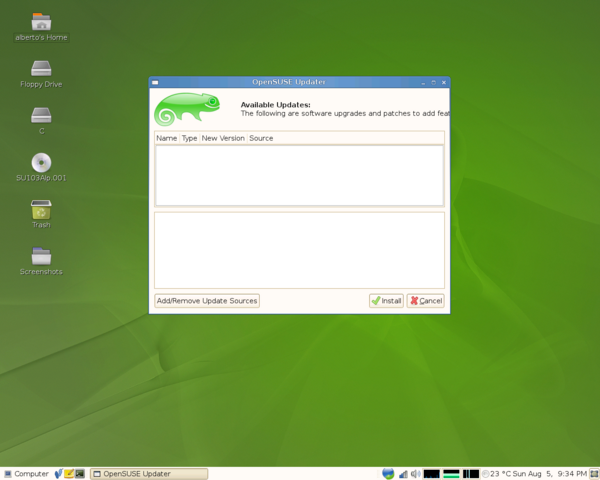The height and width of the screenshot is (480, 600).
Task: Cancel the OpenSUSE Updater dialog
Action: (426, 301)
